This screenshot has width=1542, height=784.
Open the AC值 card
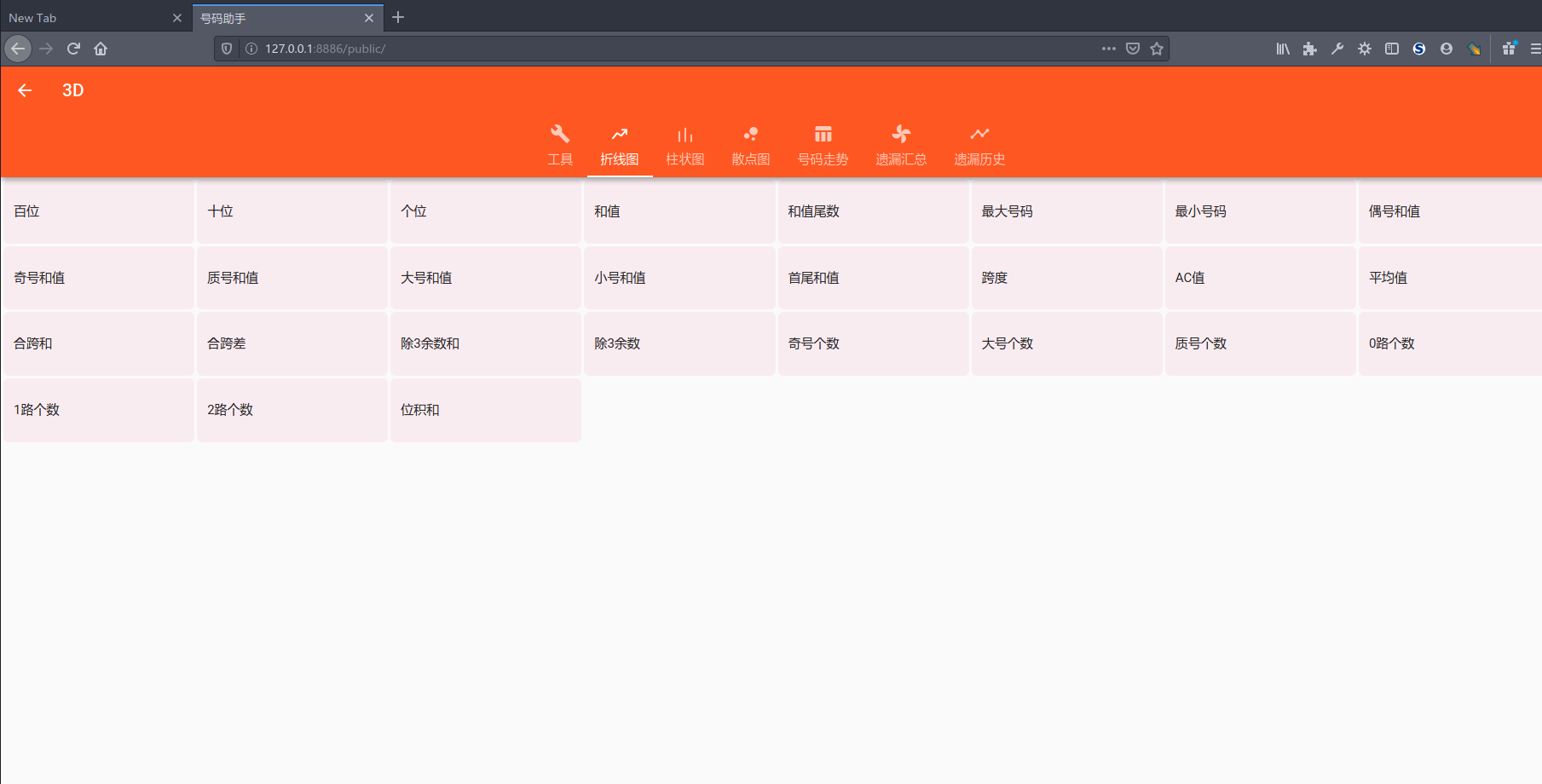click(x=1260, y=278)
